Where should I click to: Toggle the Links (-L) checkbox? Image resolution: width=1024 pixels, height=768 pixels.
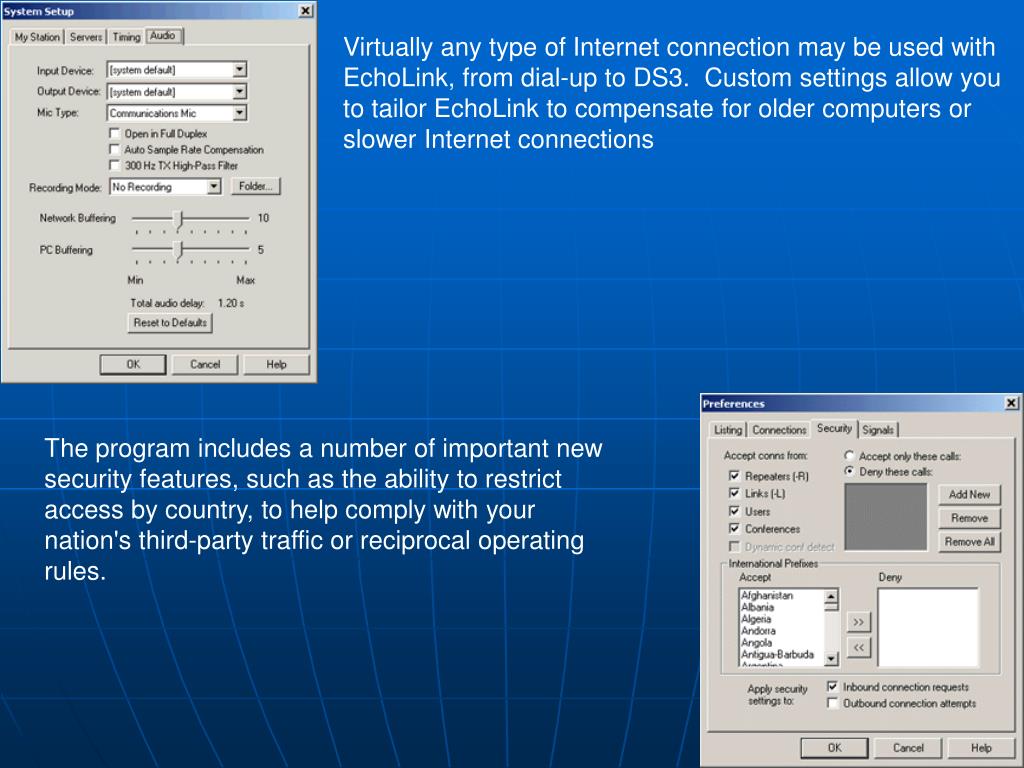[734, 494]
